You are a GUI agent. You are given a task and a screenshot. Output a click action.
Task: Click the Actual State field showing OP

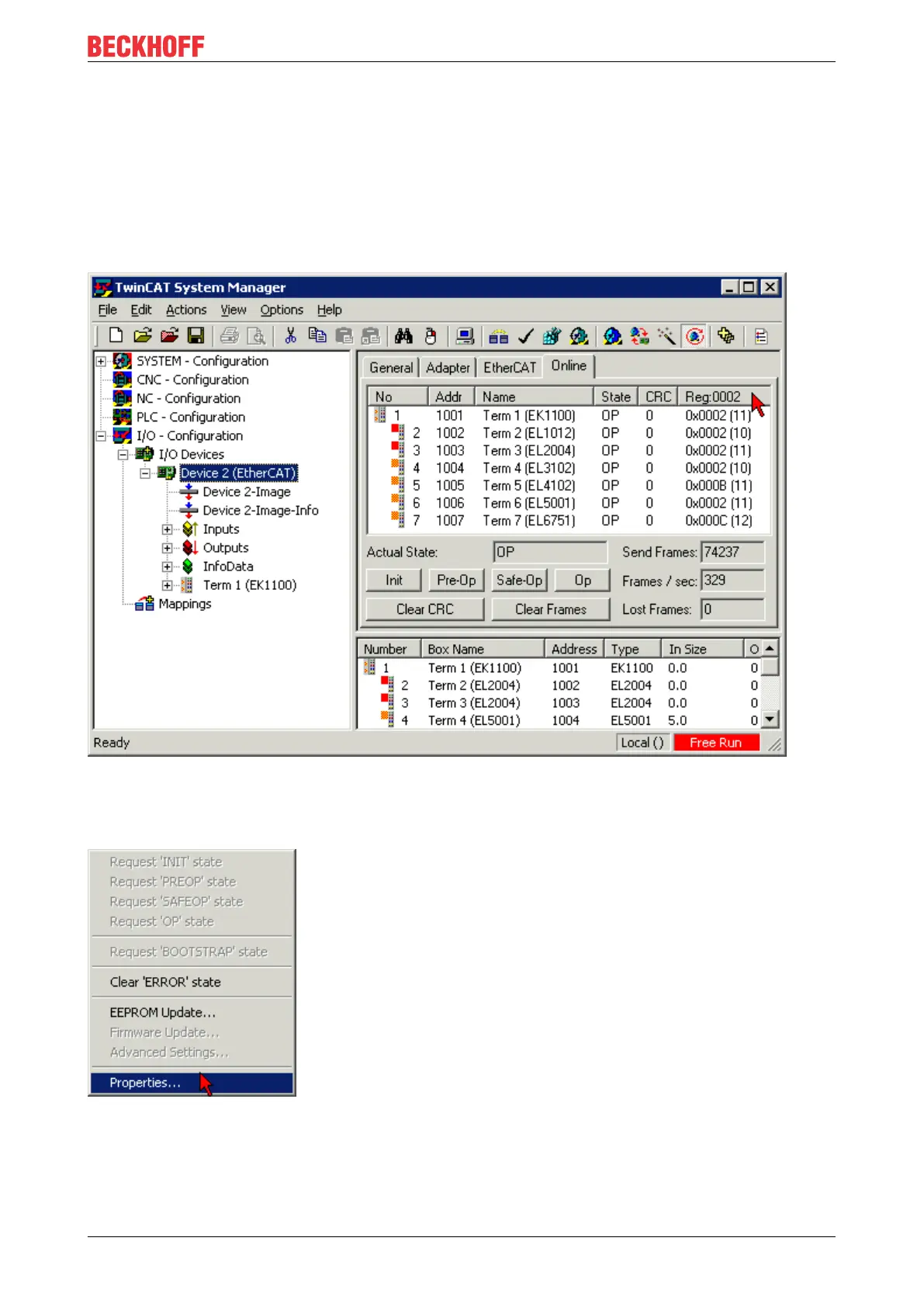click(x=550, y=552)
